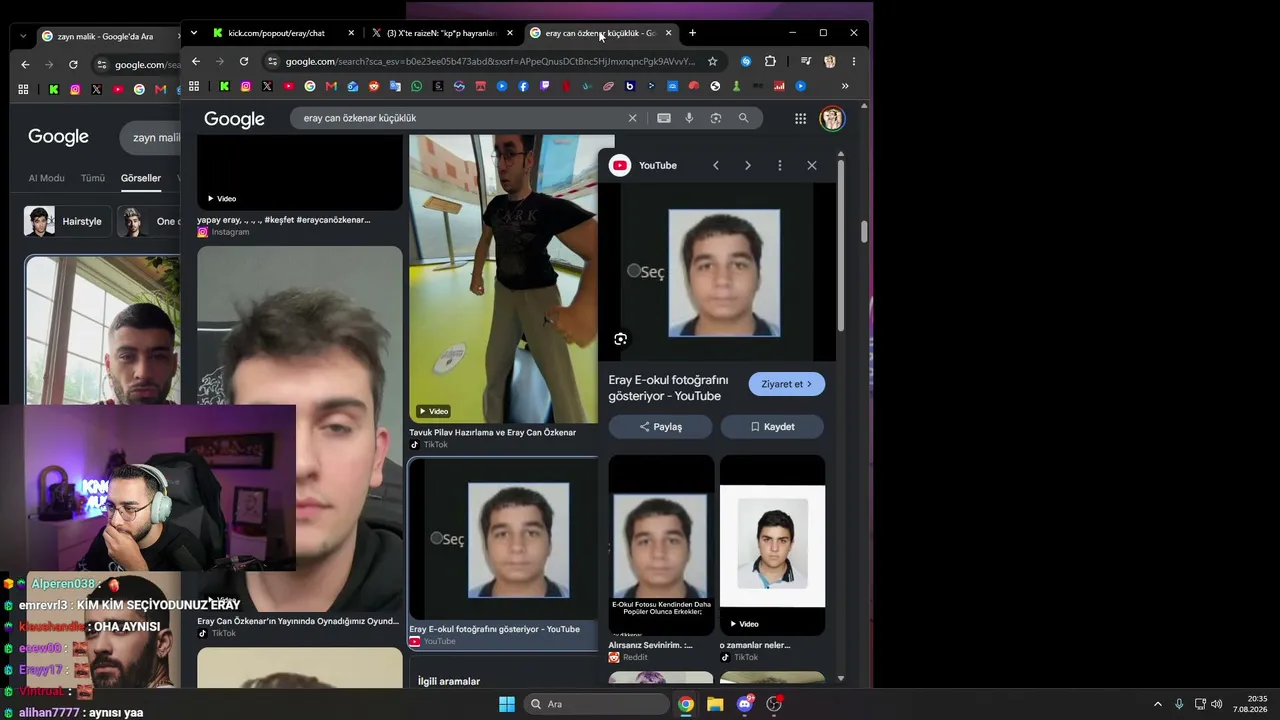Bookmark this page with the star icon
This screenshot has width=1280, height=720.
pos(712,61)
